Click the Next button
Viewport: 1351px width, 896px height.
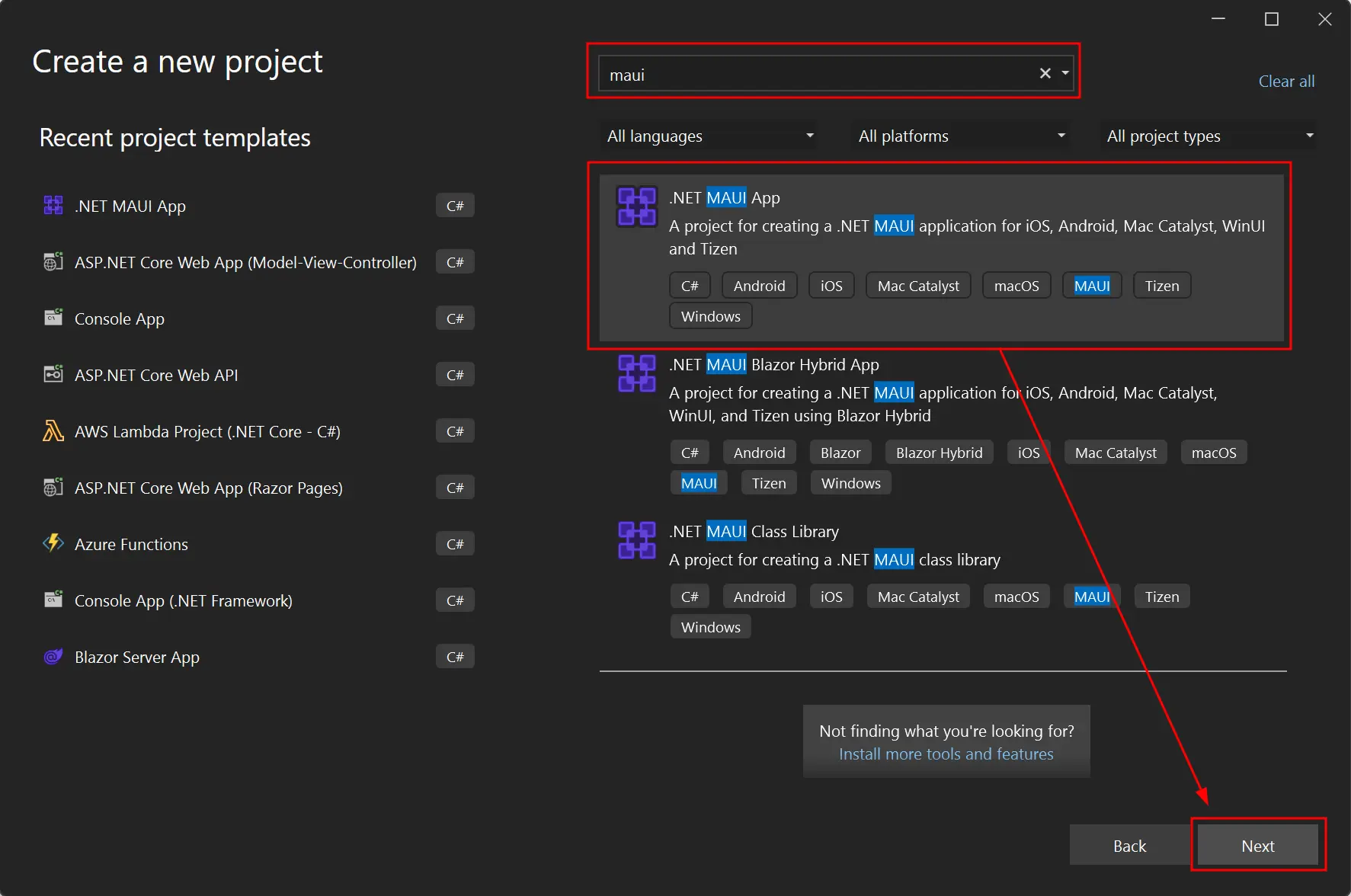coord(1257,846)
